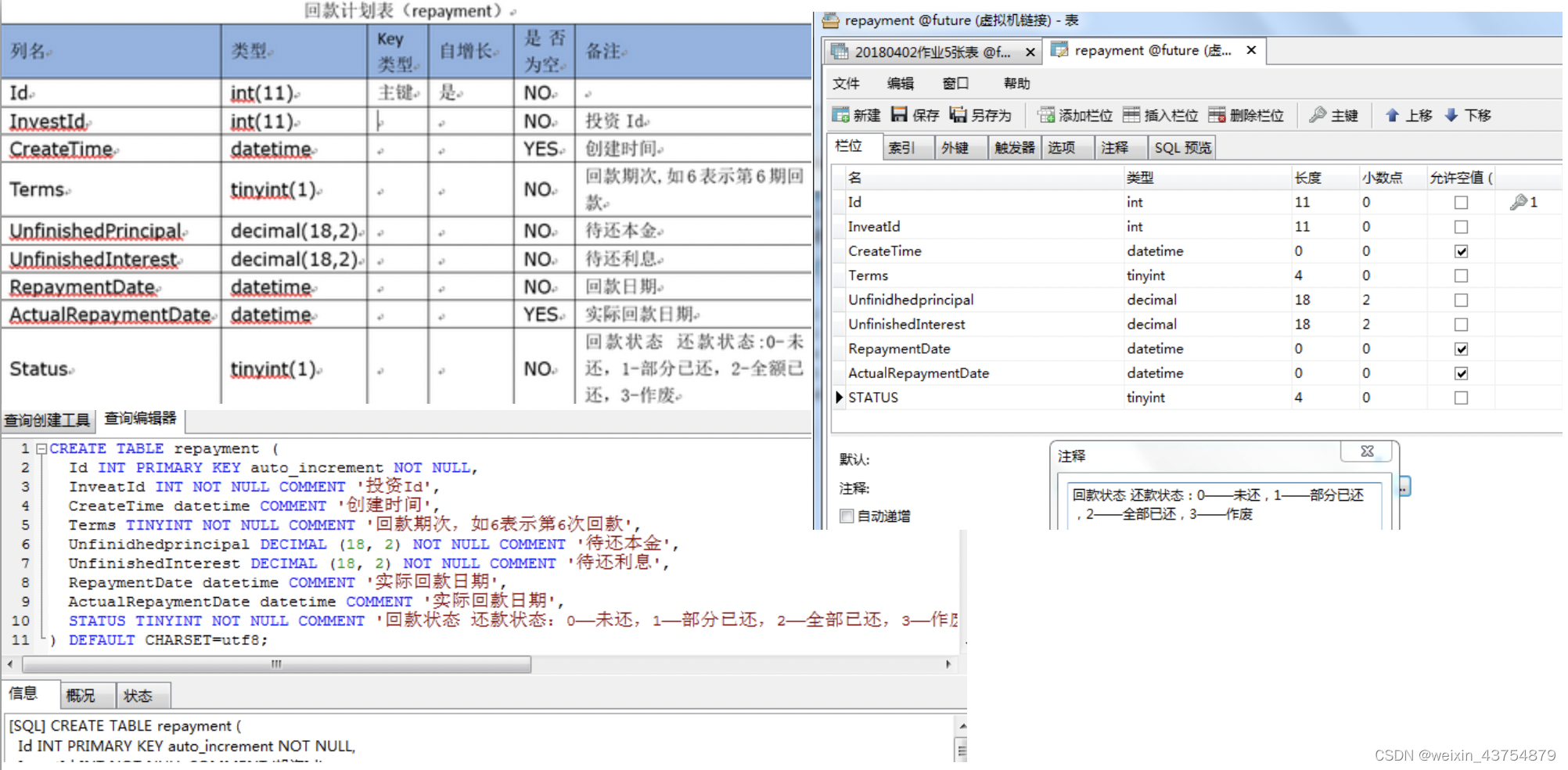The width and height of the screenshot is (1568, 770).
Task: Select the 状态 result tab
Action: pos(143,696)
